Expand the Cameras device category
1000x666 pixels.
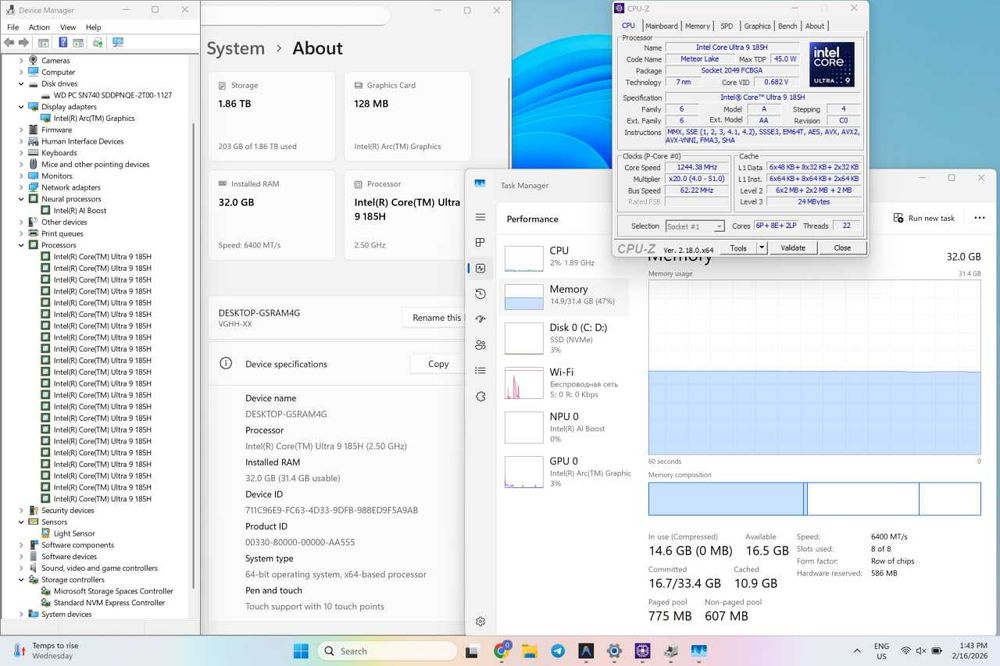tap(21, 60)
